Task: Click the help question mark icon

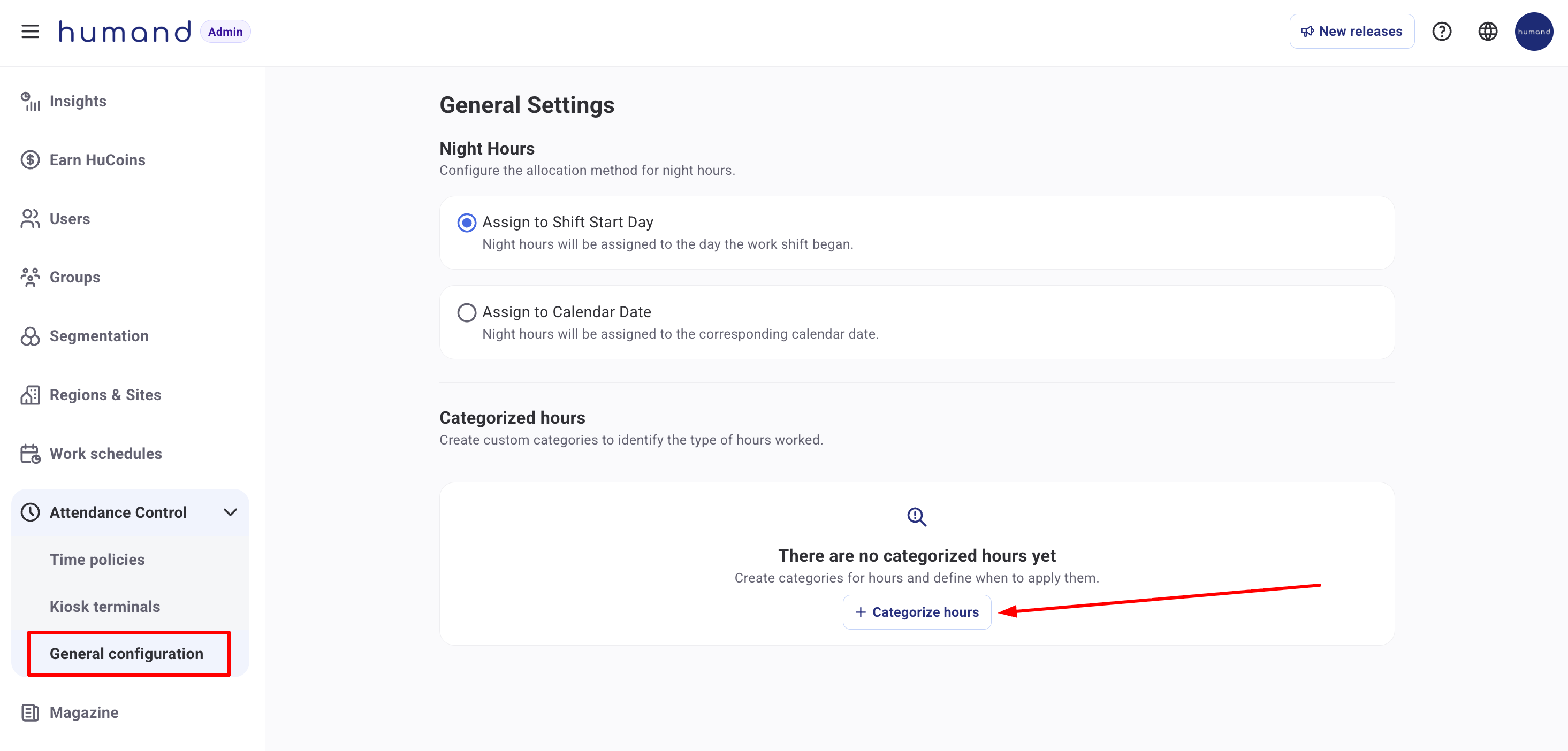Action: click(x=1441, y=31)
